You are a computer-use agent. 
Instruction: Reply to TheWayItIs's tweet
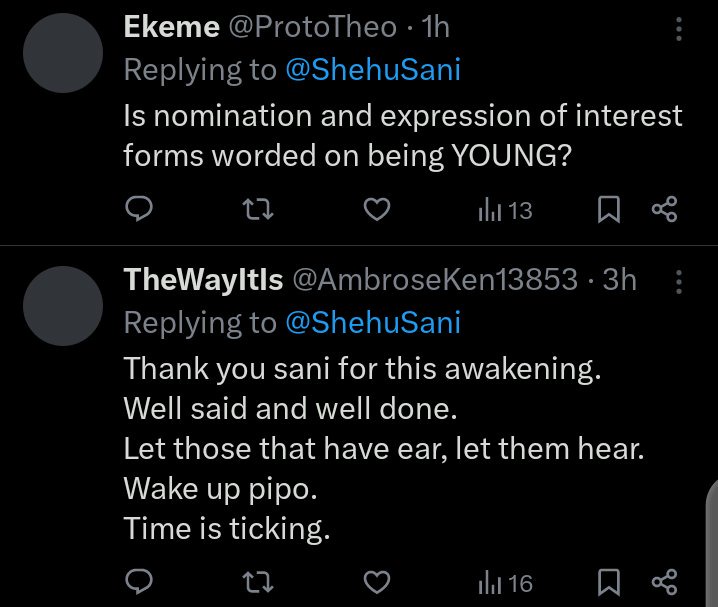tap(140, 582)
